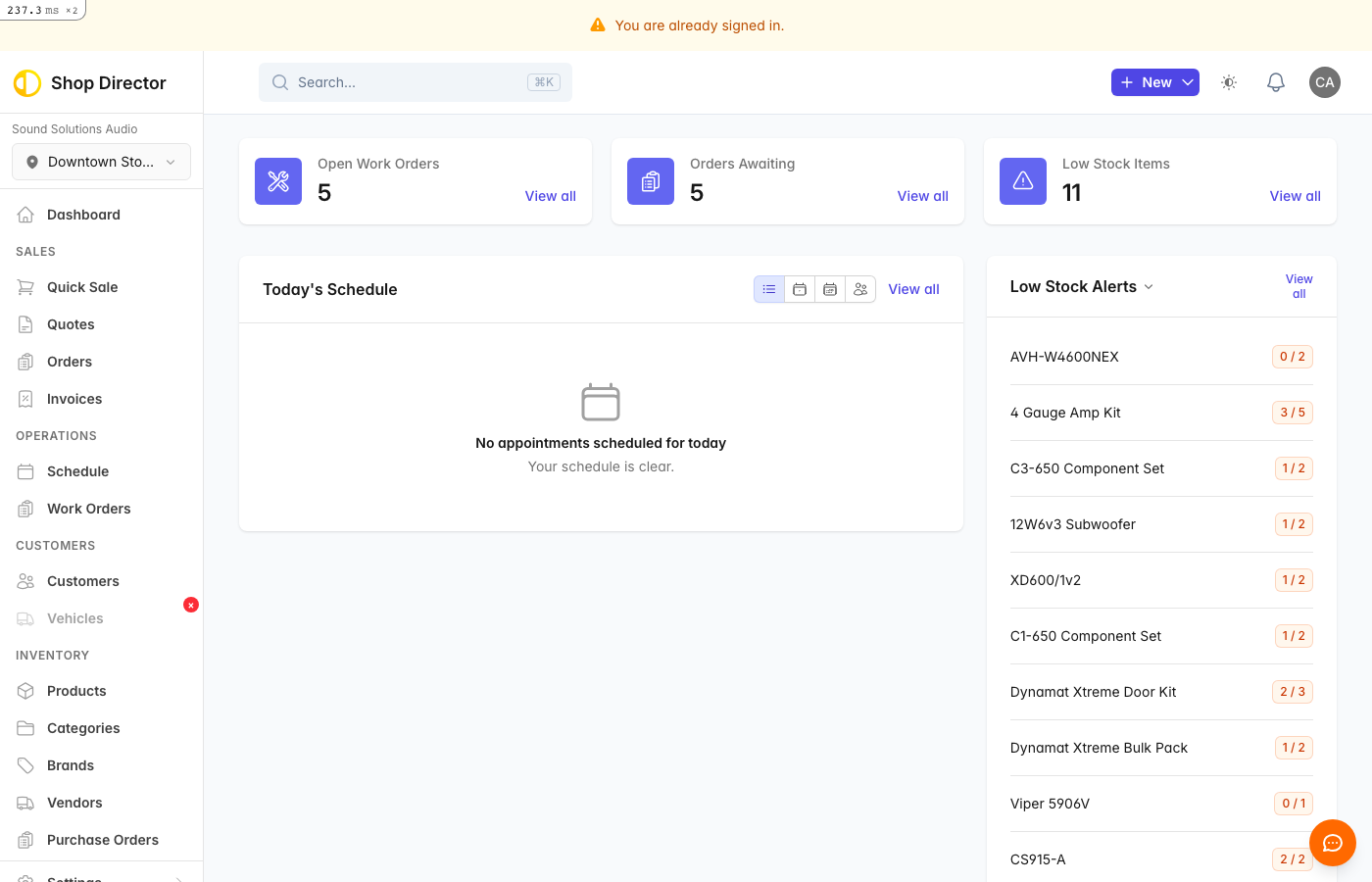Image resolution: width=1372 pixels, height=882 pixels.
Task: Open the Quick Sale page from the sidebar
Action: (x=82, y=286)
